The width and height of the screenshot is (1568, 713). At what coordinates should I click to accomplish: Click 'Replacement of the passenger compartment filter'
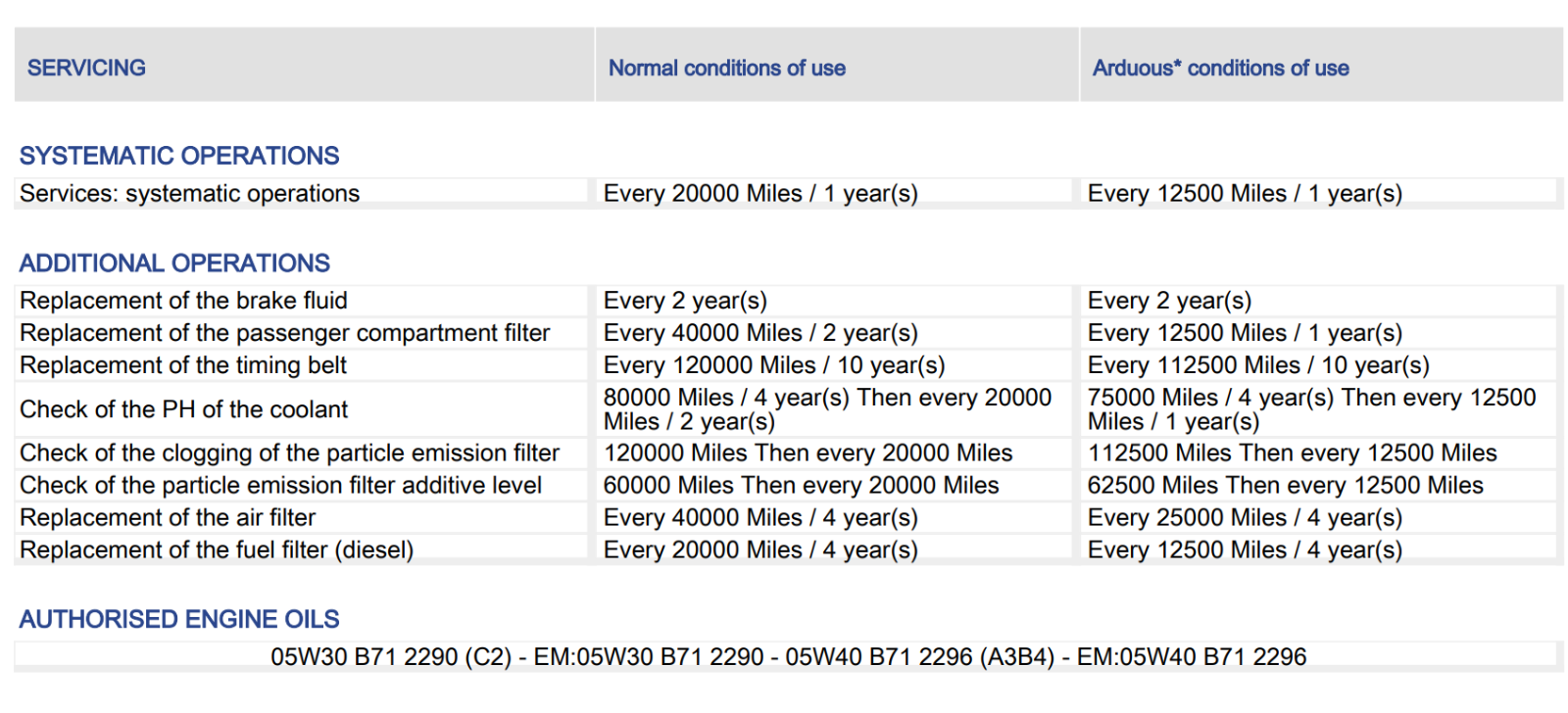coord(284,333)
